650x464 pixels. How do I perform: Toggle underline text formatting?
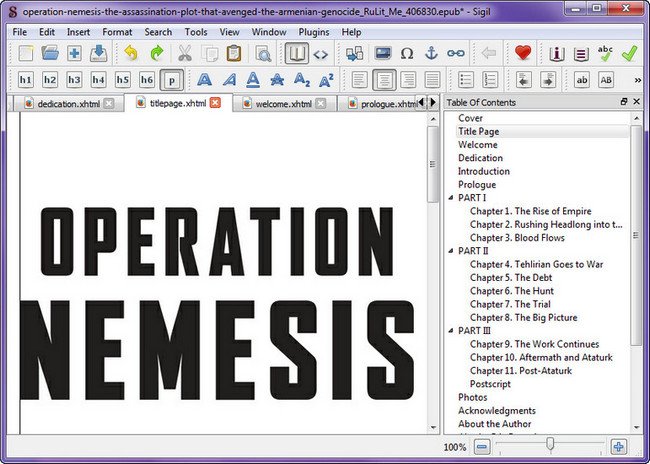pyautogui.click(x=253, y=80)
